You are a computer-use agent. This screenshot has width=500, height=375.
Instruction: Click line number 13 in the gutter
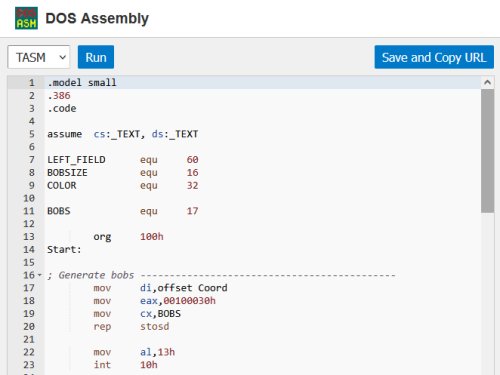tap(29, 237)
